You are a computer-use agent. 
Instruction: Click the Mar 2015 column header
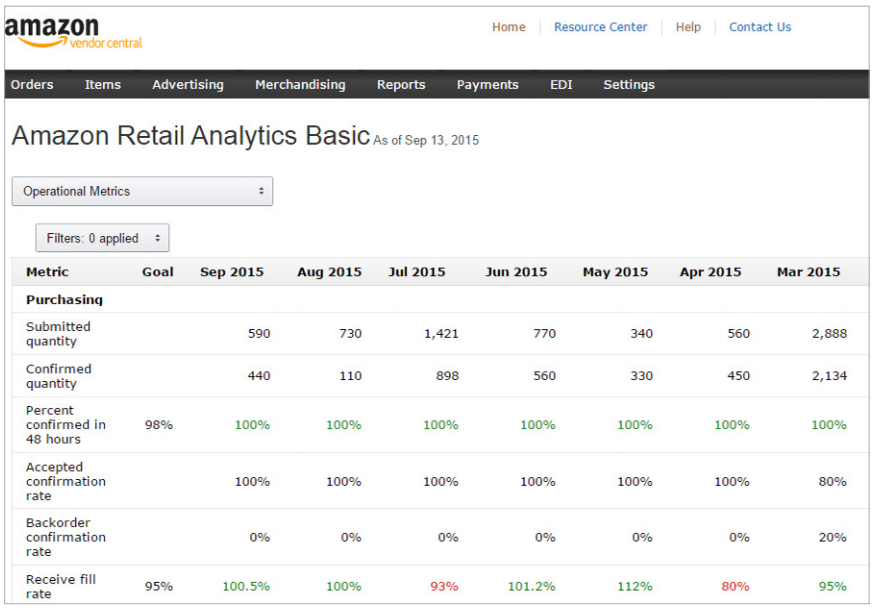pos(809,272)
